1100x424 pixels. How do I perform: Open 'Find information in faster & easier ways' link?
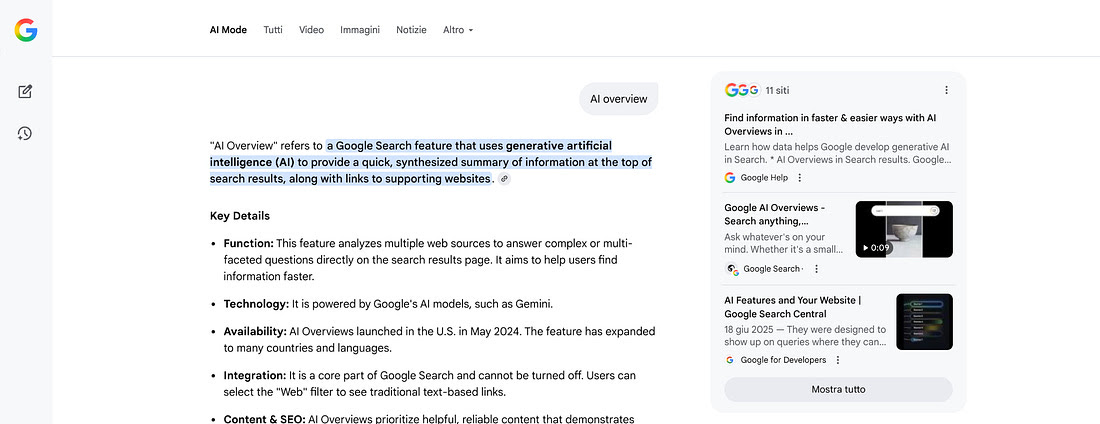pyautogui.click(x=830, y=124)
